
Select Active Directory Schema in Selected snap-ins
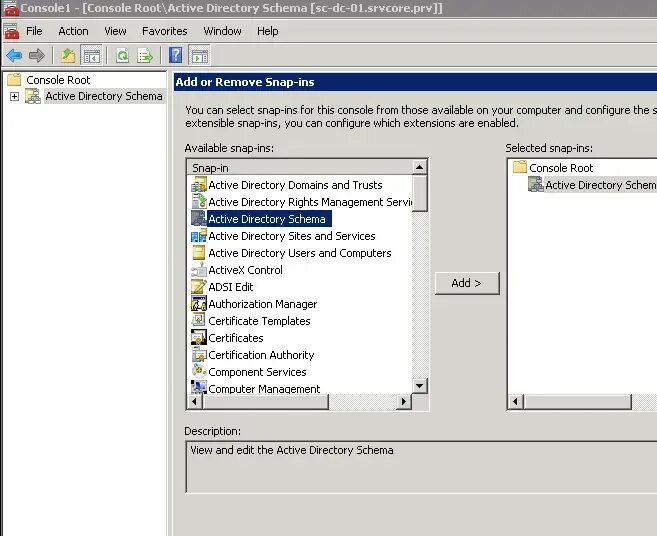pyautogui.click(x=600, y=185)
